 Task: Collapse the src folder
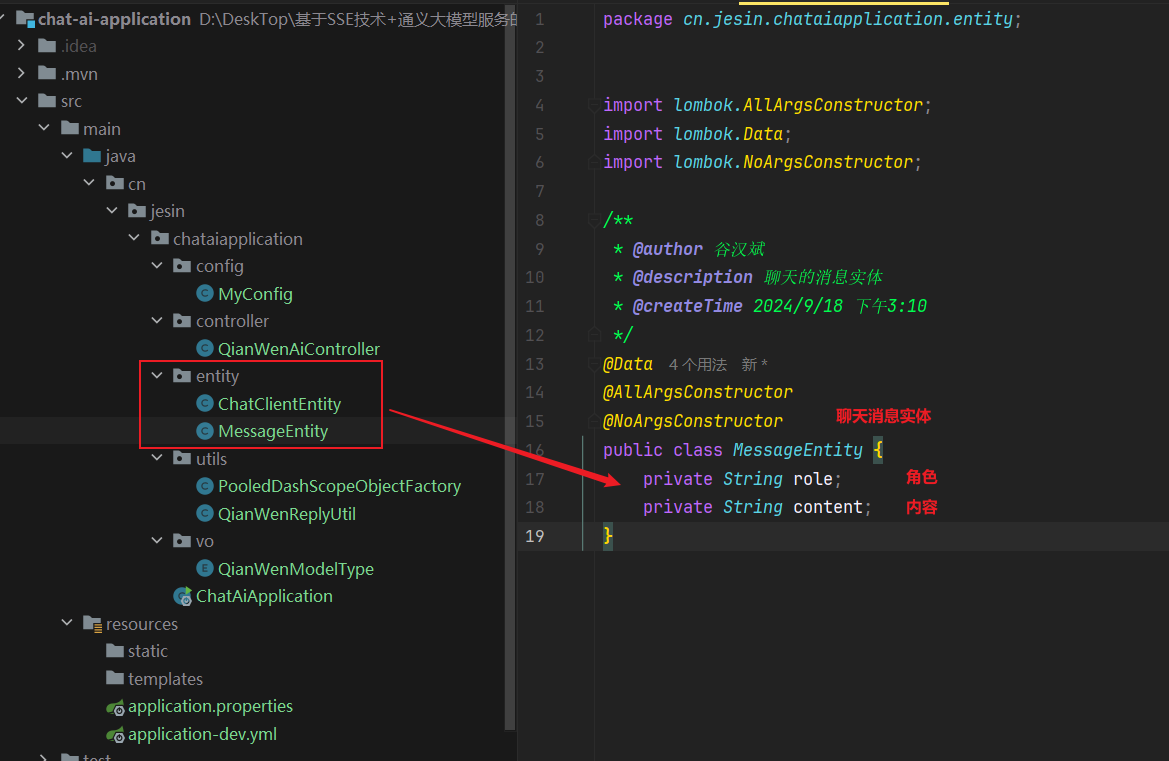click(x=22, y=101)
